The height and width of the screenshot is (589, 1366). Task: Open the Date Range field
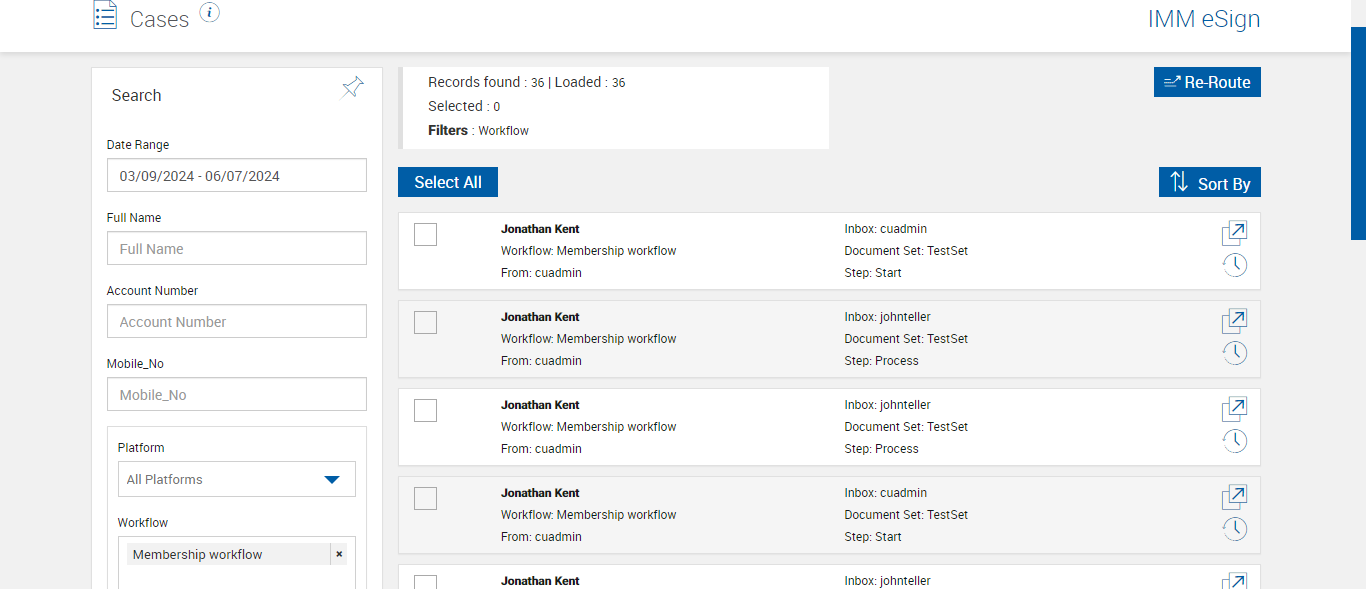pyautogui.click(x=236, y=176)
